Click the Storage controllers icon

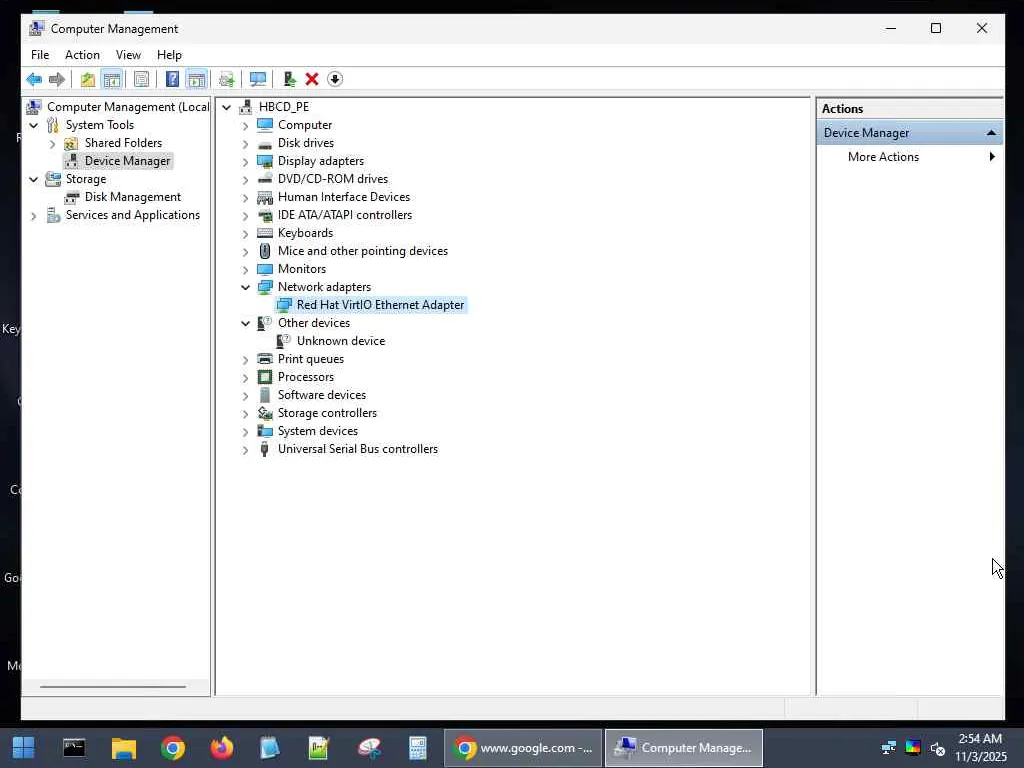[x=264, y=413]
